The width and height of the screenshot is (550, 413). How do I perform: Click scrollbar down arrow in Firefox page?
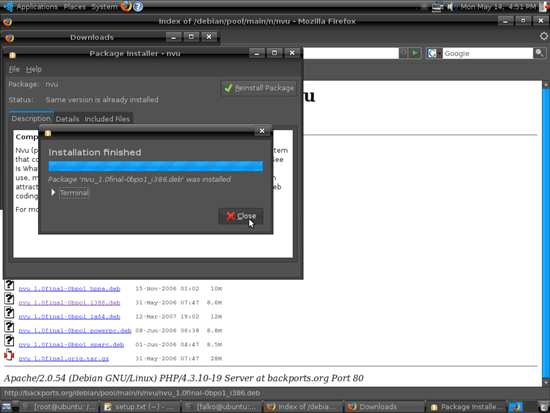546,382
